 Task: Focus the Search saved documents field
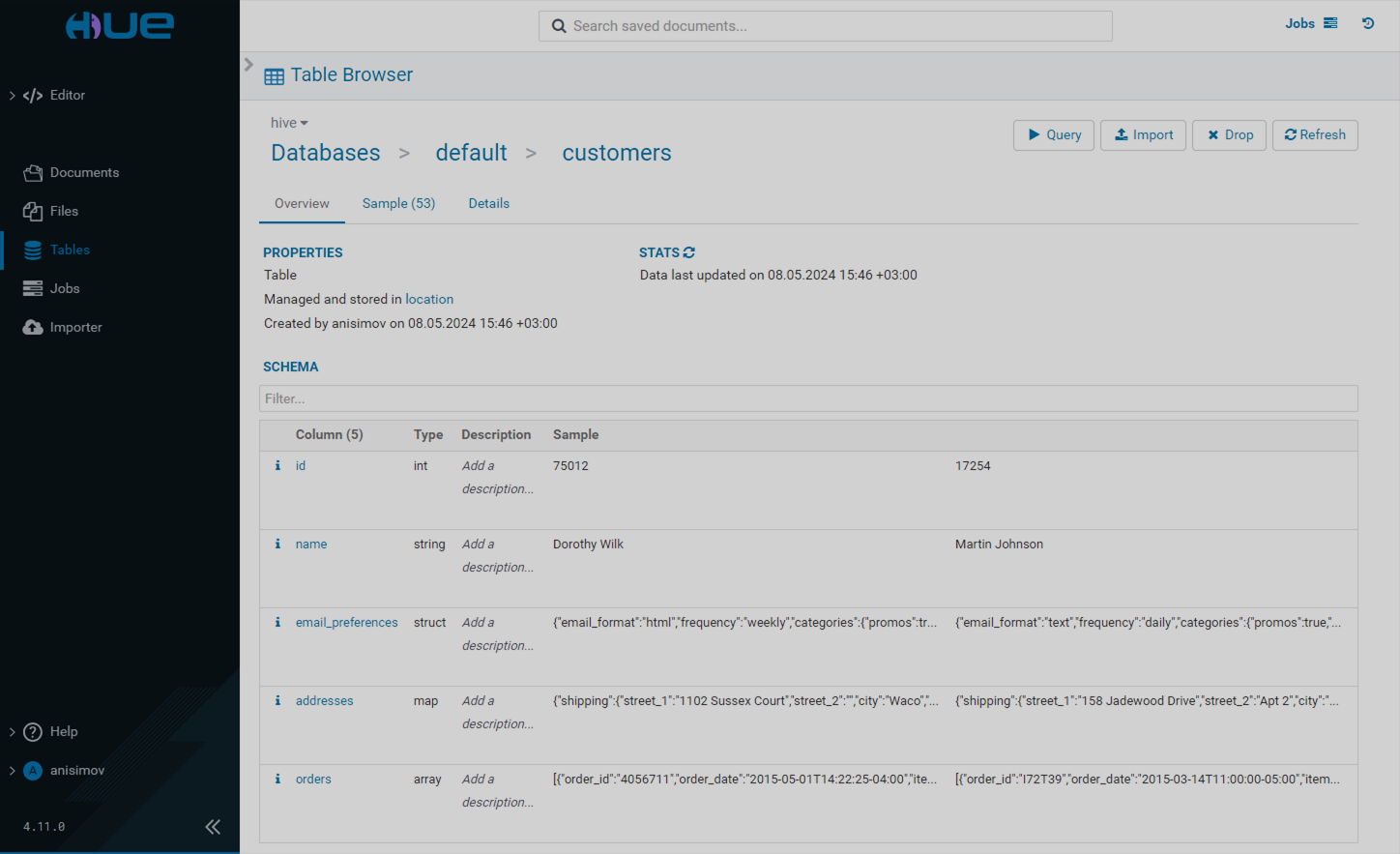tap(825, 26)
